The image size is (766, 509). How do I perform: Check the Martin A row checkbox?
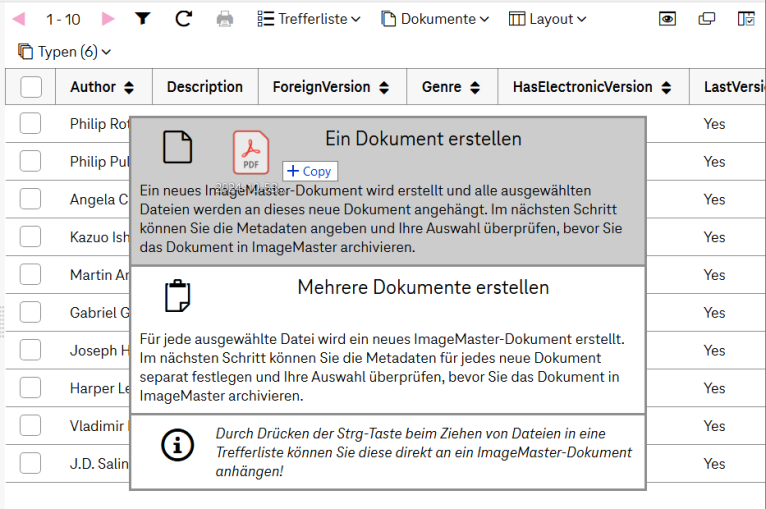(30, 275)
